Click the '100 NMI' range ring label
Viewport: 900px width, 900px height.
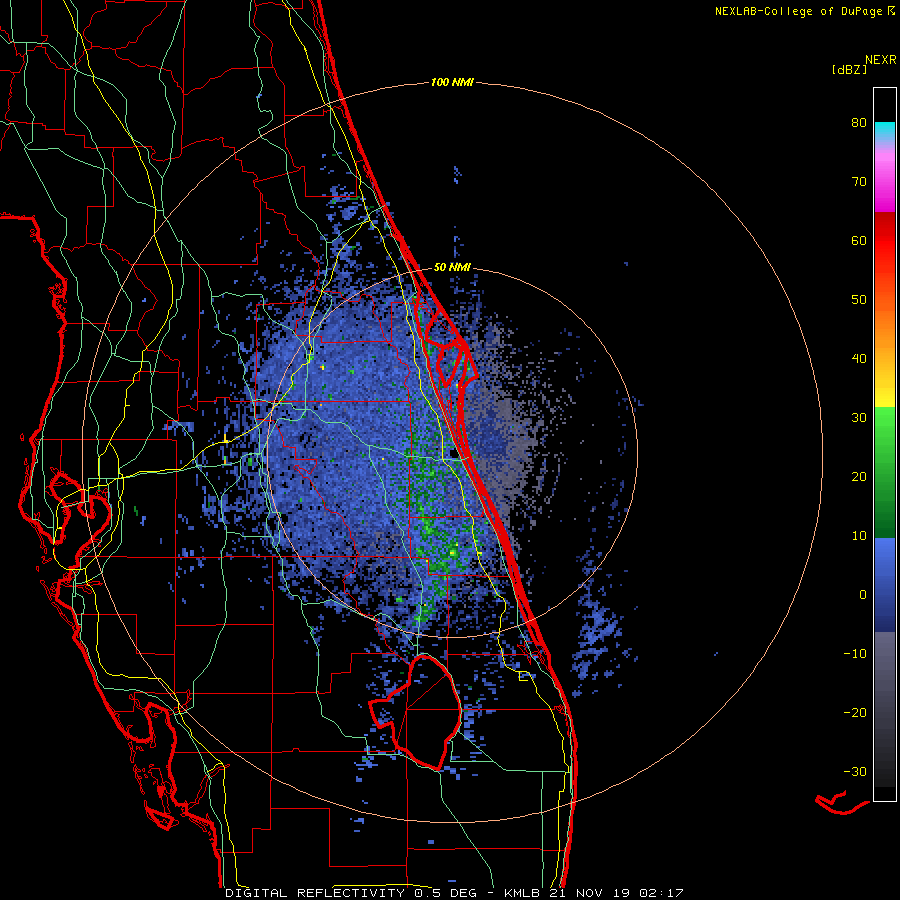[452, 83]
